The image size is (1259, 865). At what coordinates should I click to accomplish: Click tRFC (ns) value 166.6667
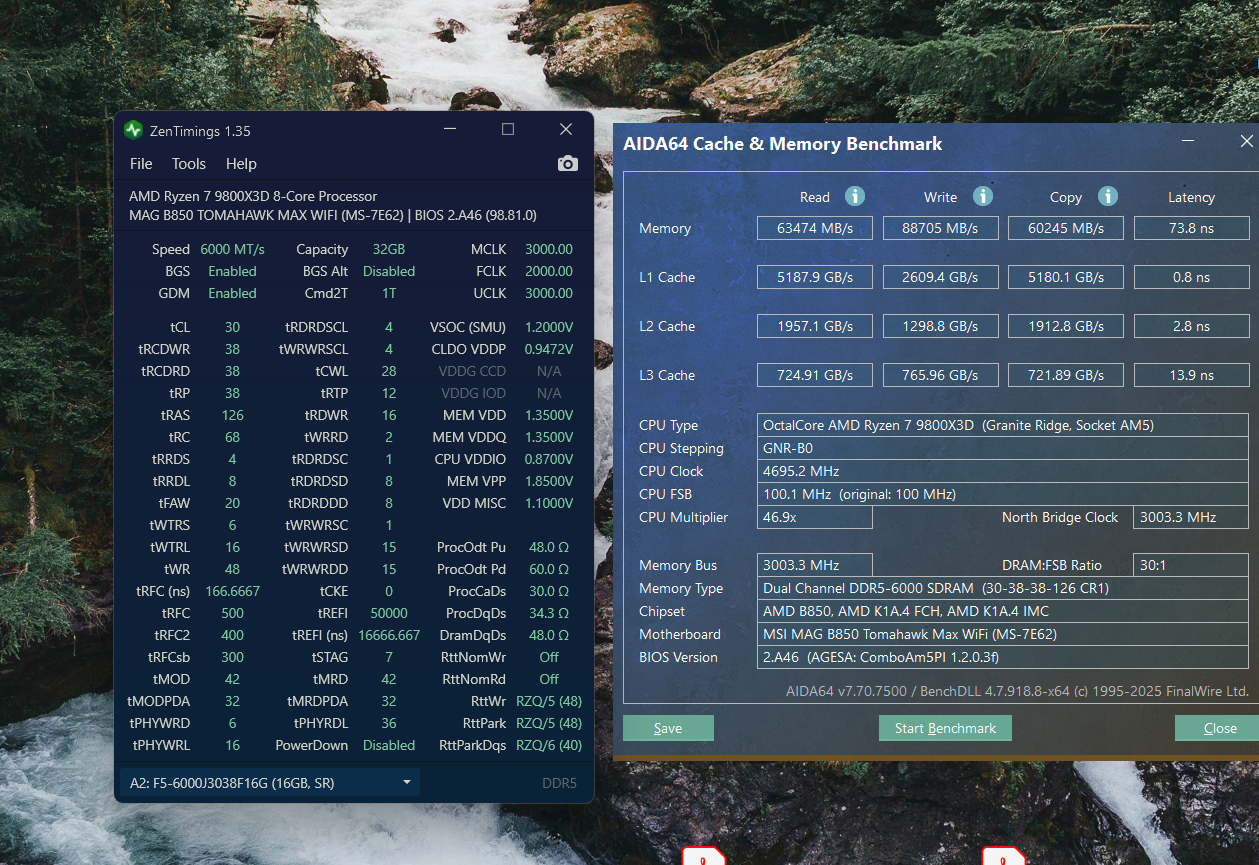click(232, 591)
